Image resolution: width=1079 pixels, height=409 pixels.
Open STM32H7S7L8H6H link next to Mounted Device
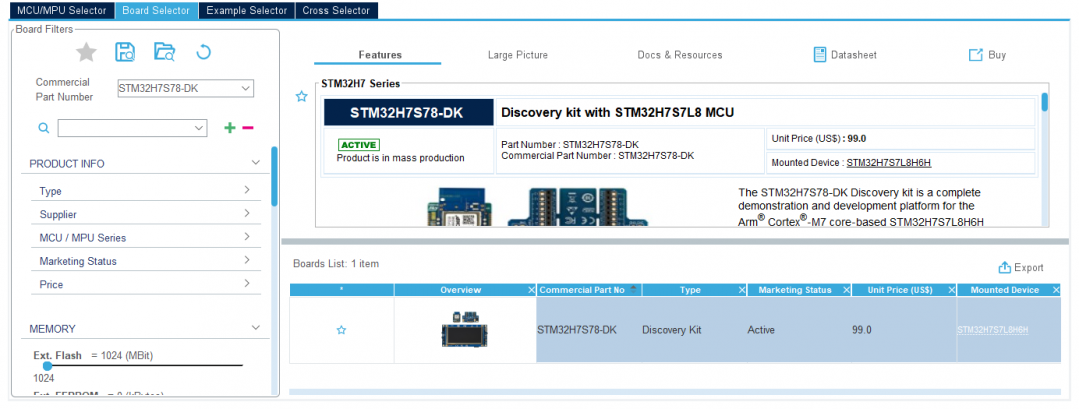click(x=888, y=163)
